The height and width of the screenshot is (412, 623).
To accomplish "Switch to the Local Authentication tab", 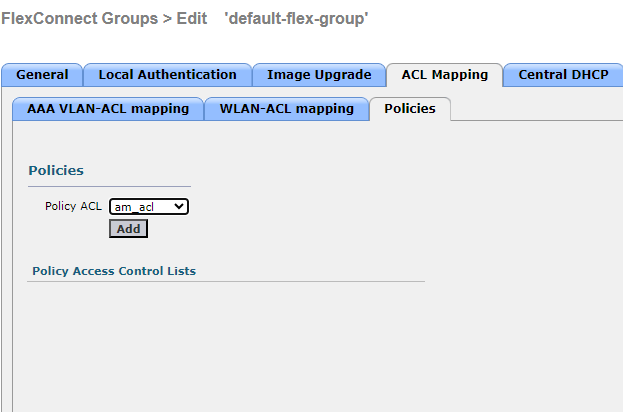I will (167, 75).
